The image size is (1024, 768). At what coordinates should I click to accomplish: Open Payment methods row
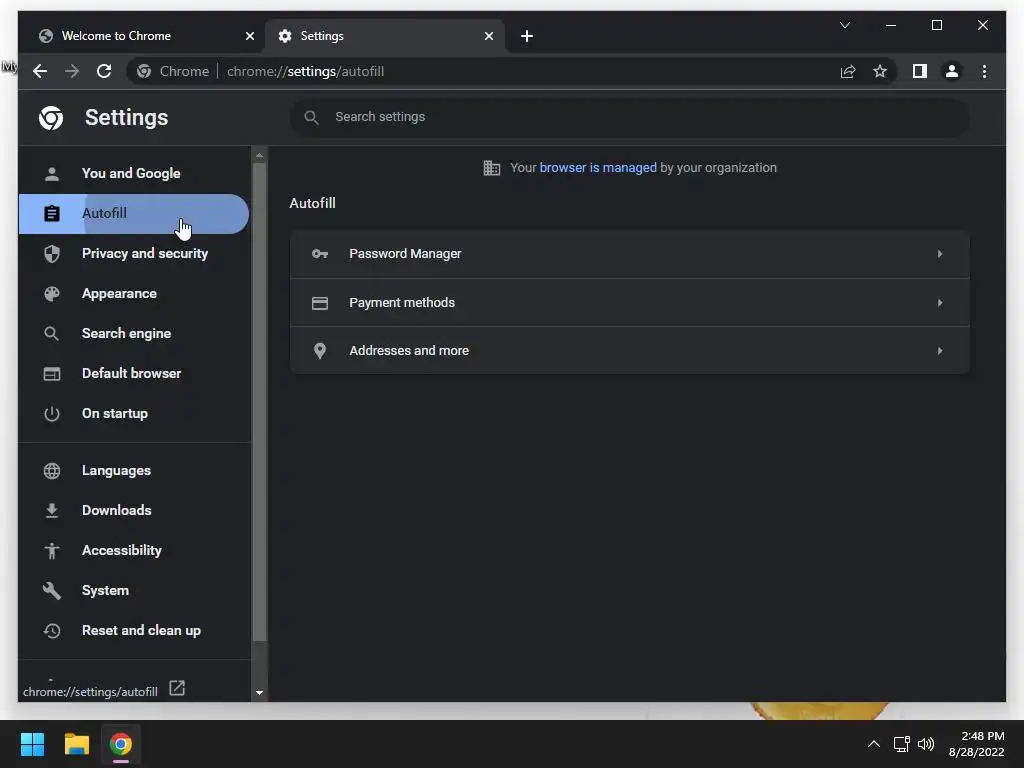[630, 303]
